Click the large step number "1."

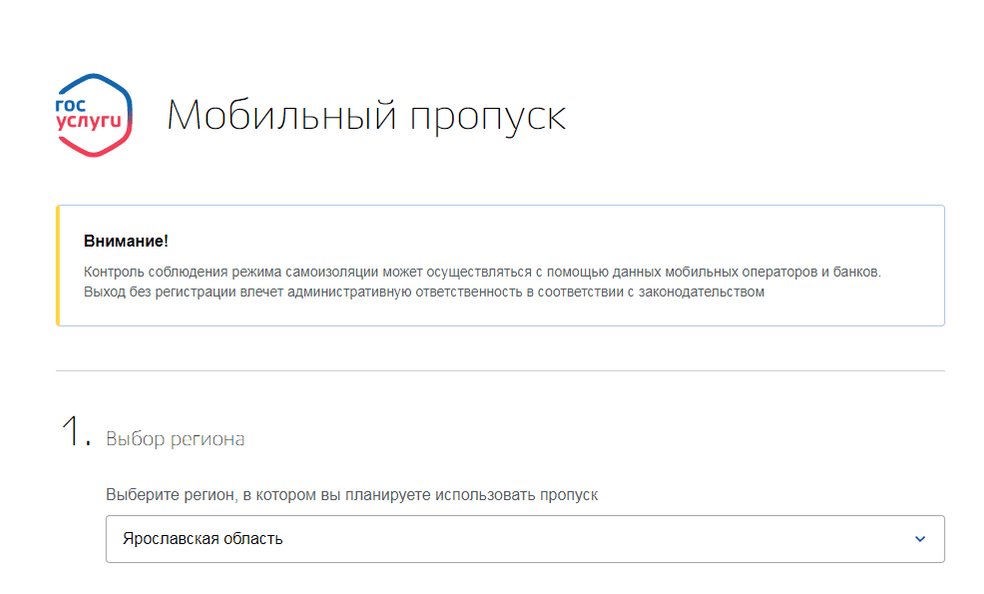(x=77, y=433)
